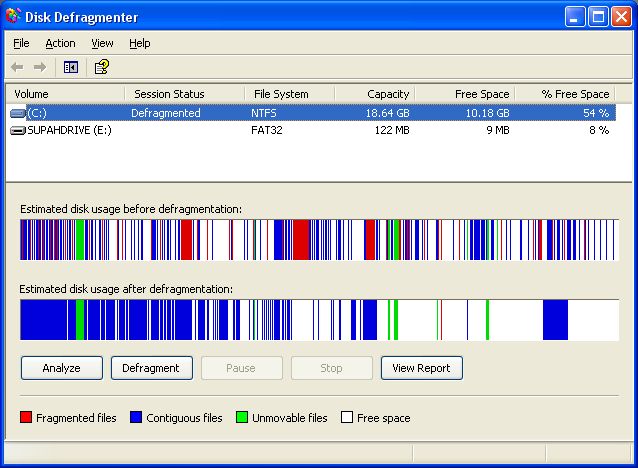Select the SUPAHDRIVE (E:) drive icon
Viewport: 638px width, 468px height.
(x=18, y=130)
